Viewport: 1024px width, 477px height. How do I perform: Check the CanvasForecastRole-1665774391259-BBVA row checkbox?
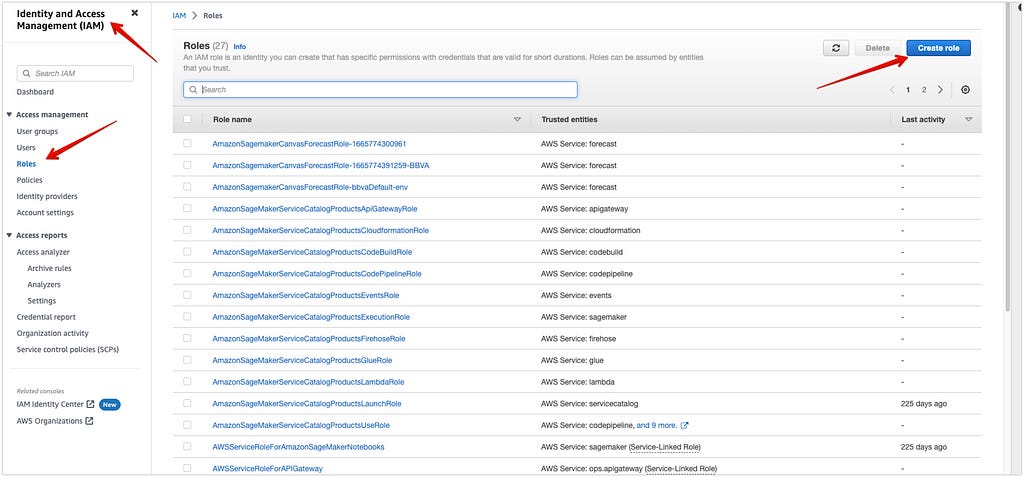(x=187, y=165)
